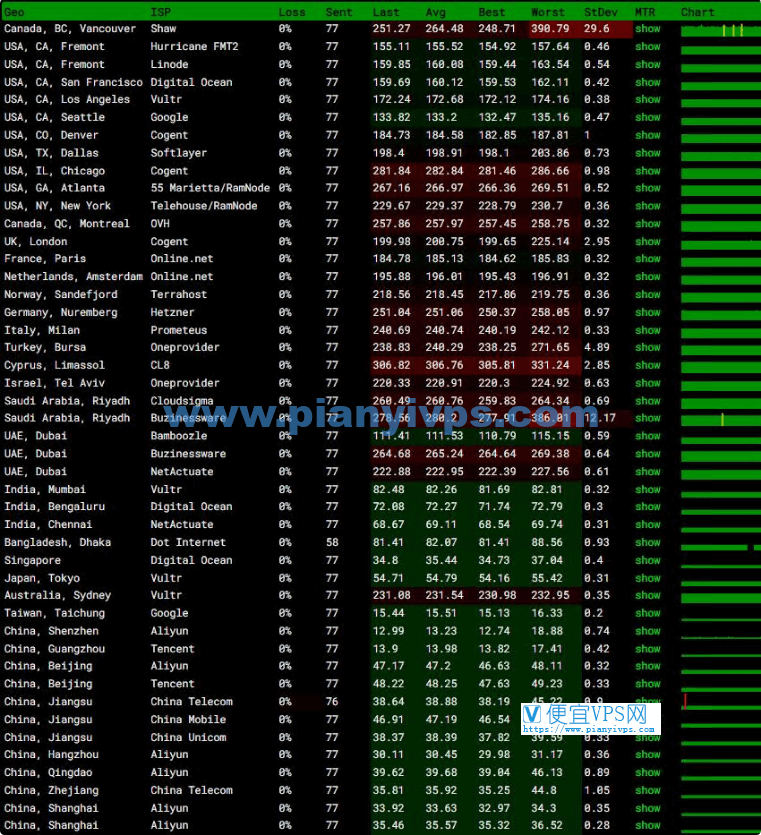Click 'show' link for Fremont Linode row
Image resolution: width=761 pixels, height=835 pixels.
(648, 64)
